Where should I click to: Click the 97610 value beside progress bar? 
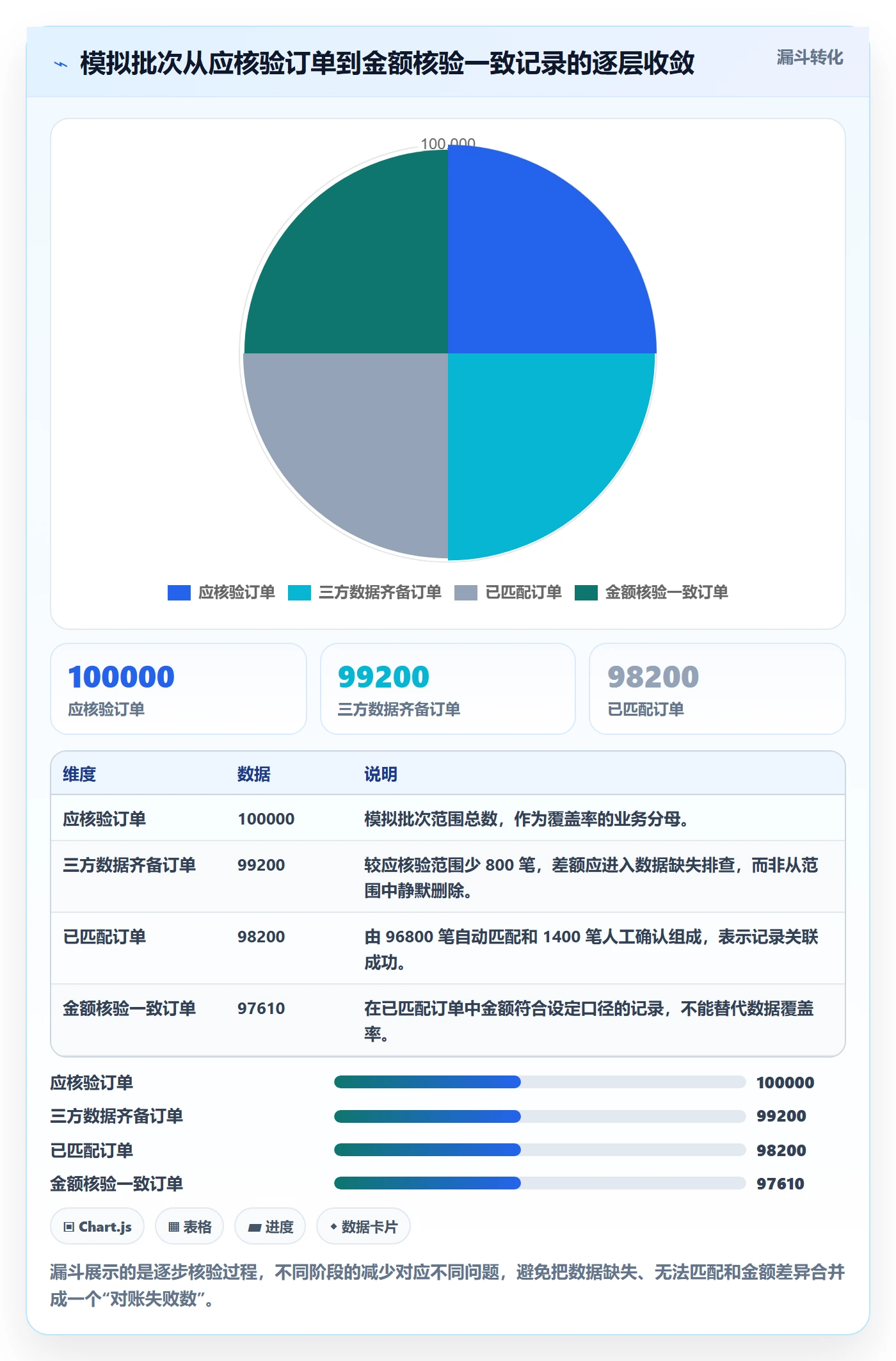pos(780,1184)
